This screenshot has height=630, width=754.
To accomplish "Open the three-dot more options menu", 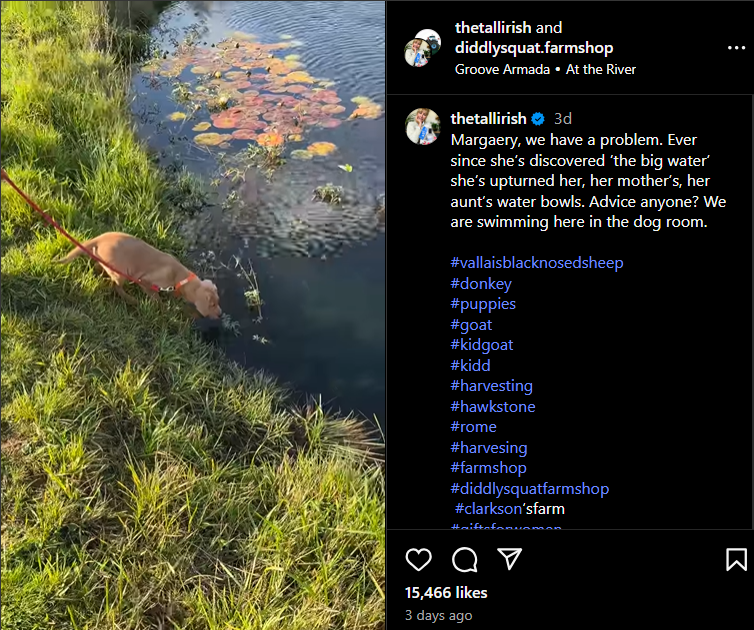I will (x=736, y=48).
